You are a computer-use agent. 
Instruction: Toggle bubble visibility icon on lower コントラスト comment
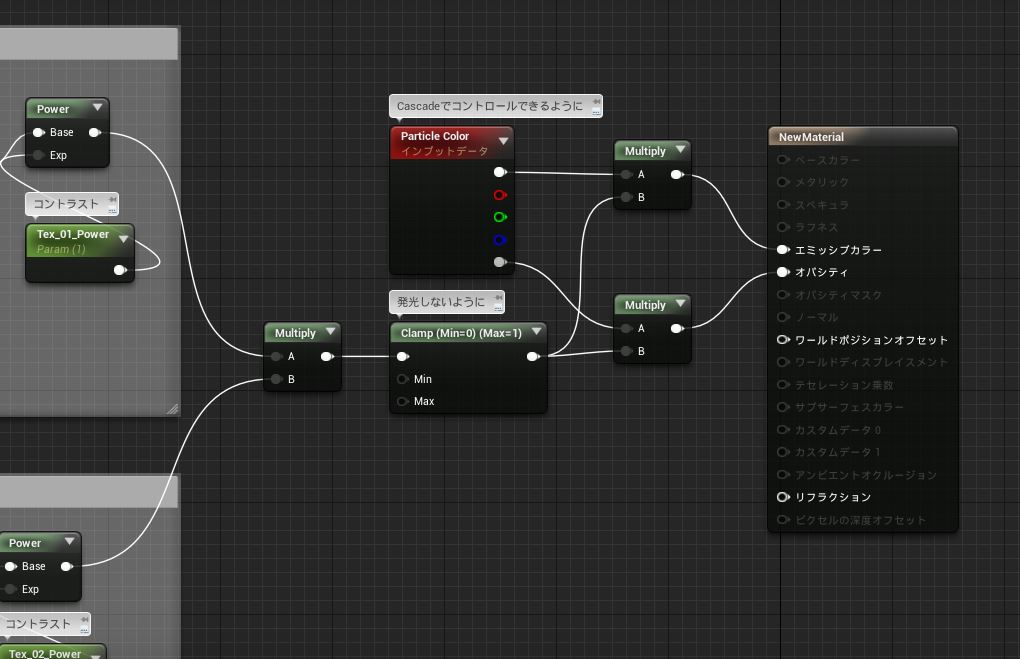click(84, 629)
